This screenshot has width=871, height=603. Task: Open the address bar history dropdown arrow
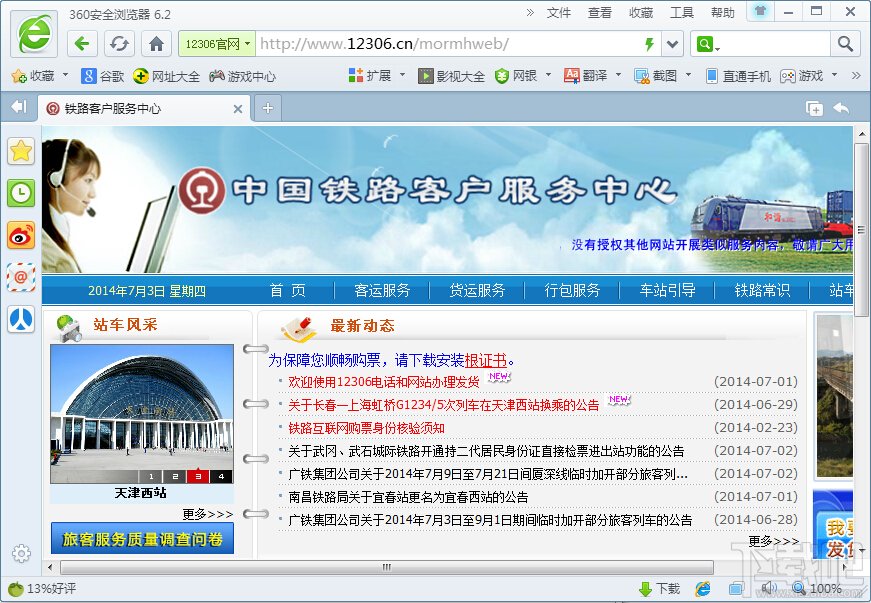[672, 44]
